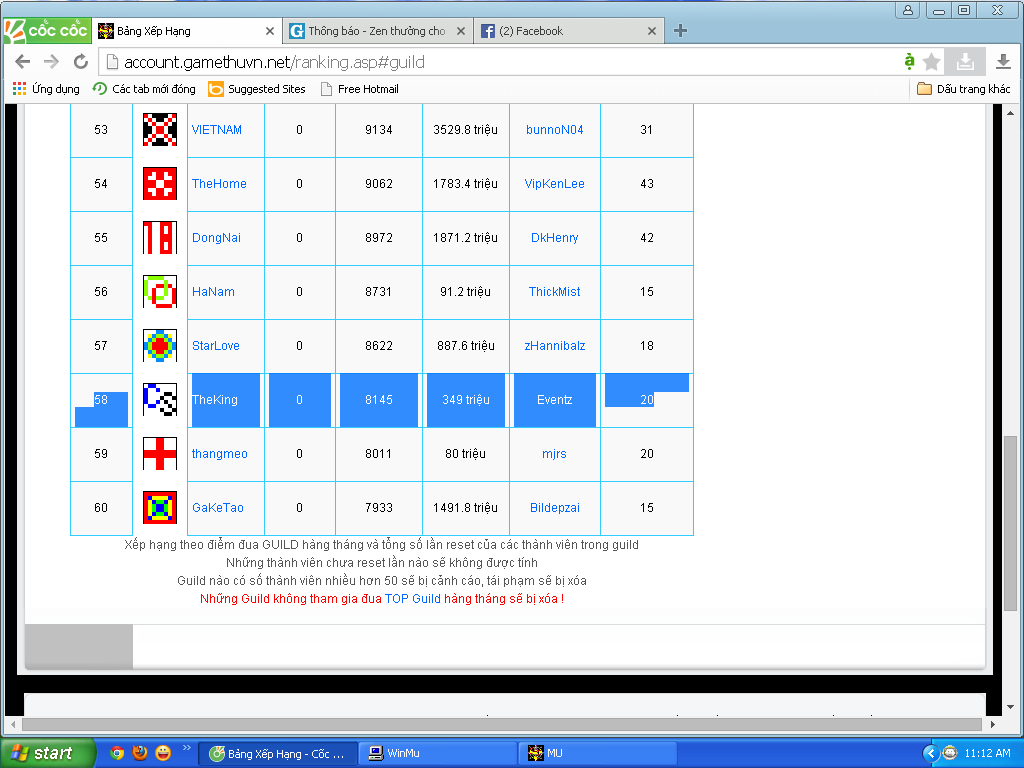Click the VIETNAM guild emblem image

[160, 130]
